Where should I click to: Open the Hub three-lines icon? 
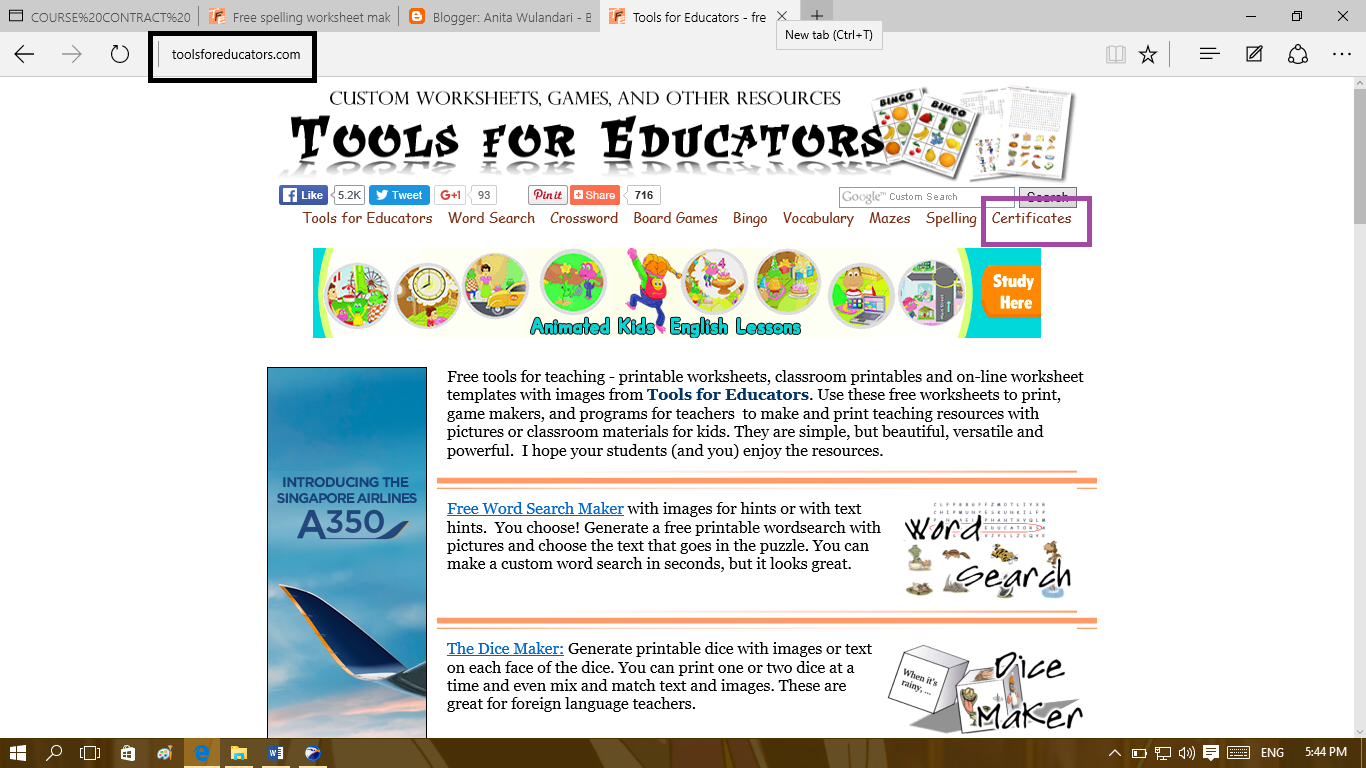pos(1209,54)
